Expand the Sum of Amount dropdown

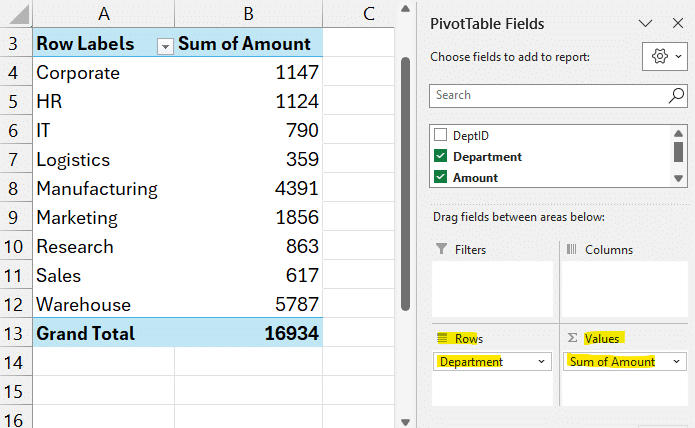pyautogui.click(x=670, y=362)
